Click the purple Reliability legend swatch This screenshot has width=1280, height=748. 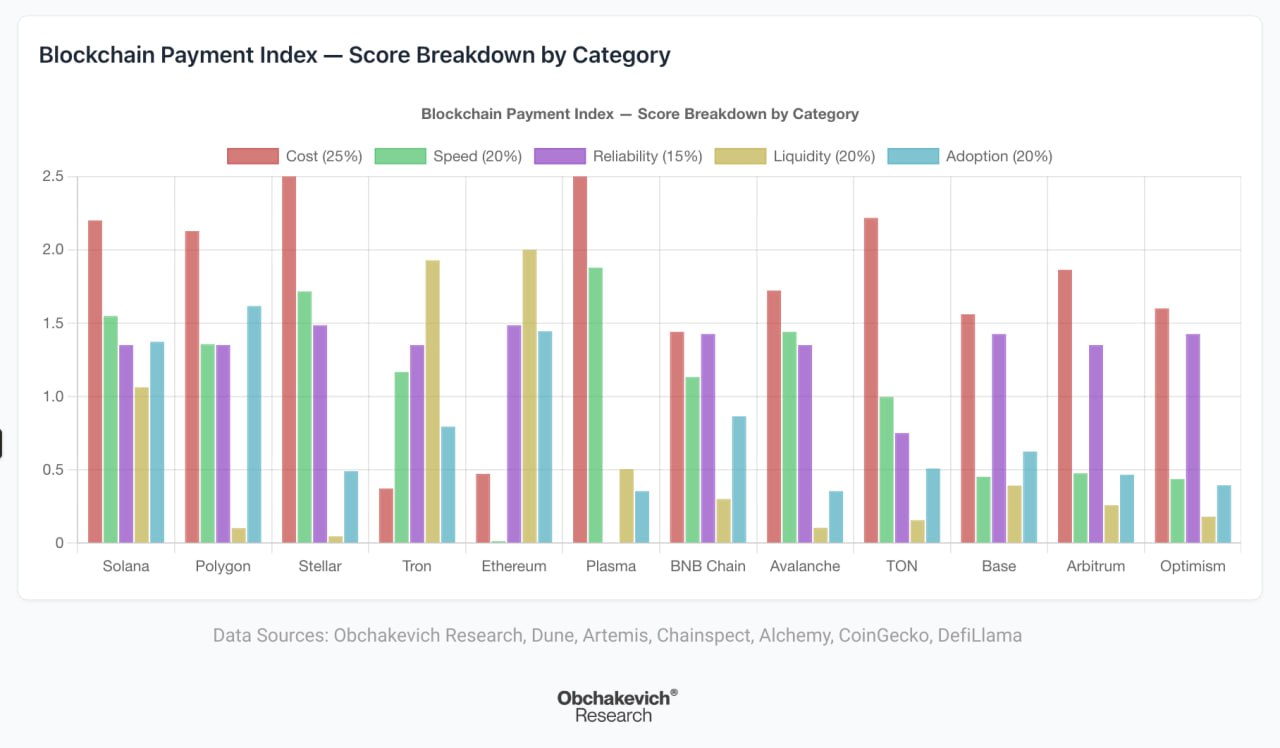point(560,156)
